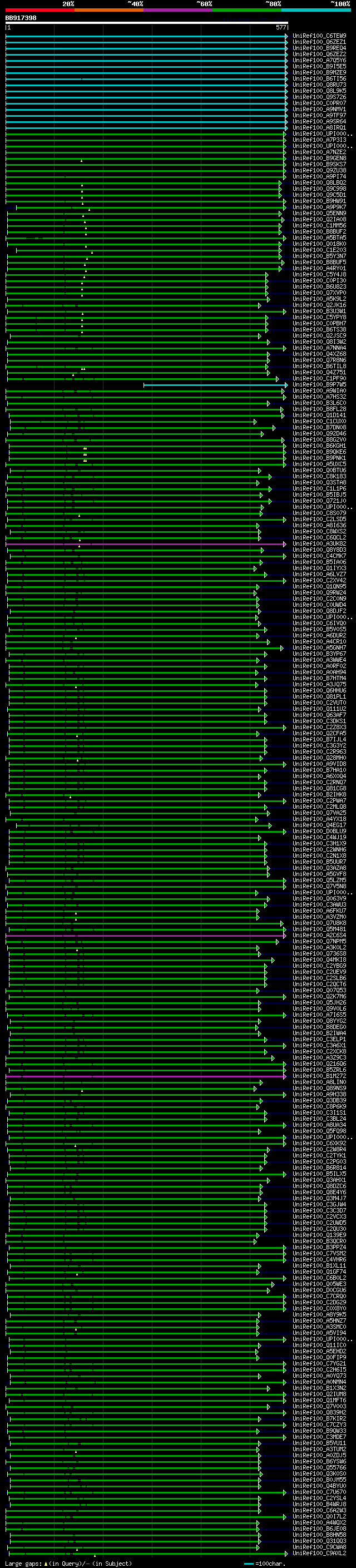Screen dimensions: 356x1568
Task: Click the red 20% identity legend segment
Action: pos(39,10)
